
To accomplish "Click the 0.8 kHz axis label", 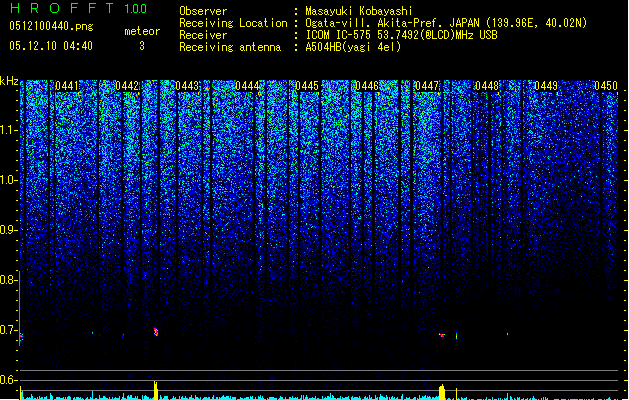I will click(8, 280).
